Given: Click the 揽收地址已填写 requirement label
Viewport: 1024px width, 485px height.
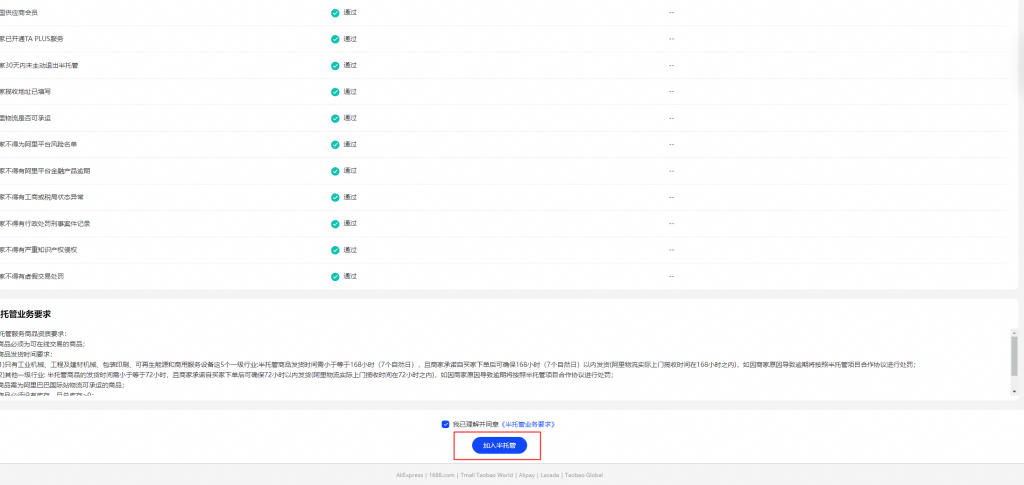Looking at the screenshot, I should click(25, 92).
